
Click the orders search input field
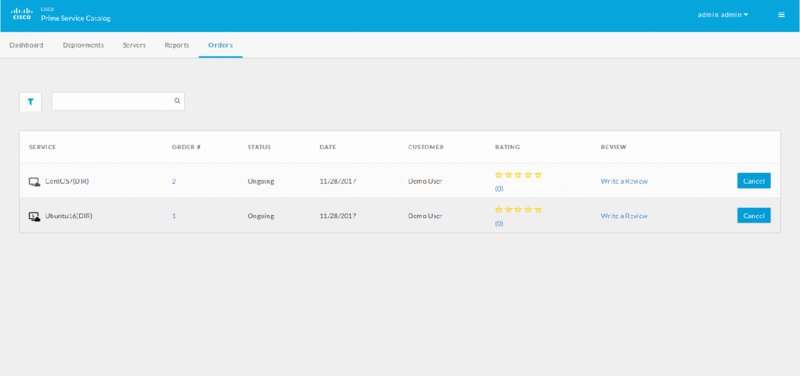[118, 101]
